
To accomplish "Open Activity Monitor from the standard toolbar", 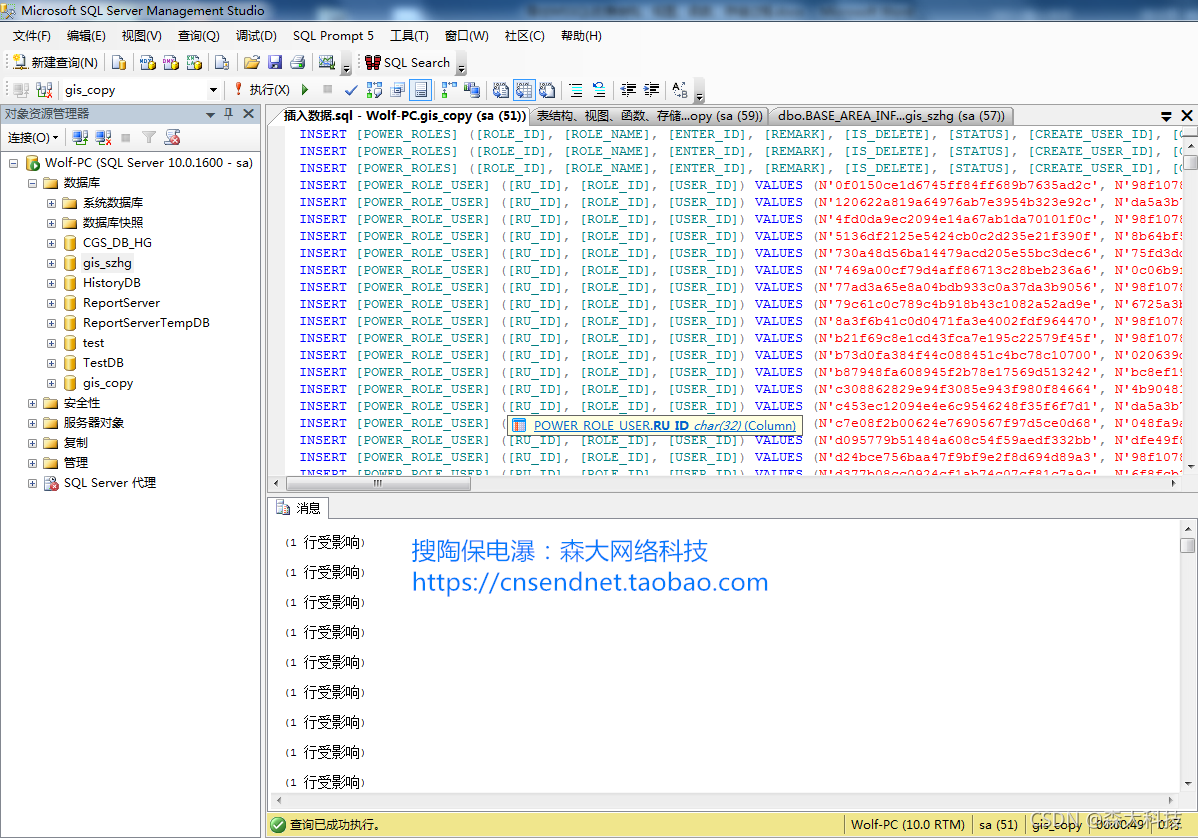I will 327,63.
